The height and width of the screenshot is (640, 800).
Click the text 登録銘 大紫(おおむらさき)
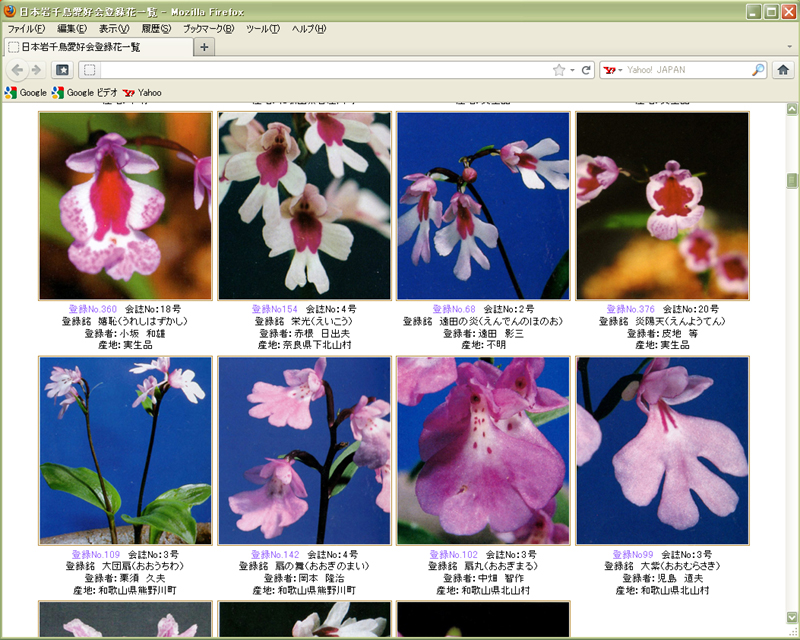[662, 566]
